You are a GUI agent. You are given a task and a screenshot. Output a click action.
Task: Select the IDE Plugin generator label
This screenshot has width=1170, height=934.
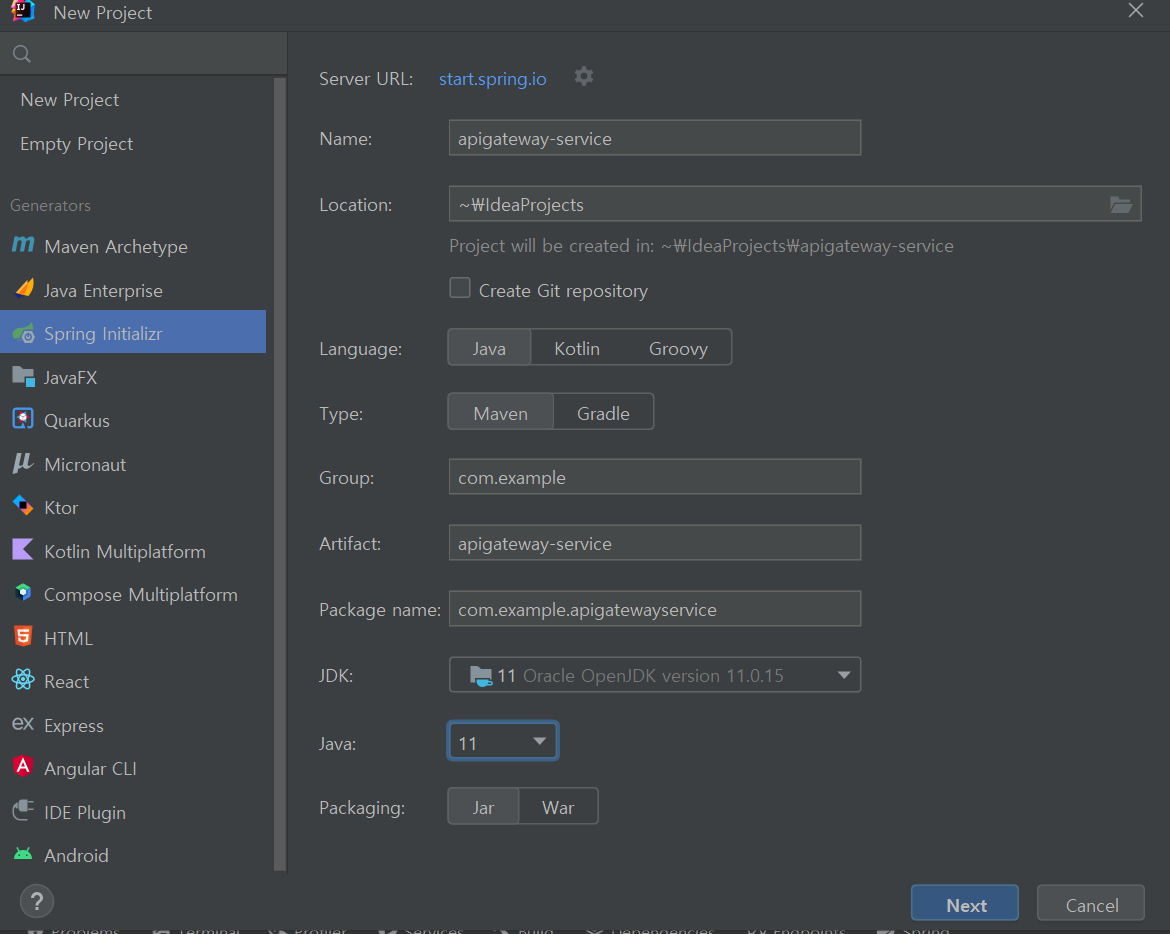85,812
